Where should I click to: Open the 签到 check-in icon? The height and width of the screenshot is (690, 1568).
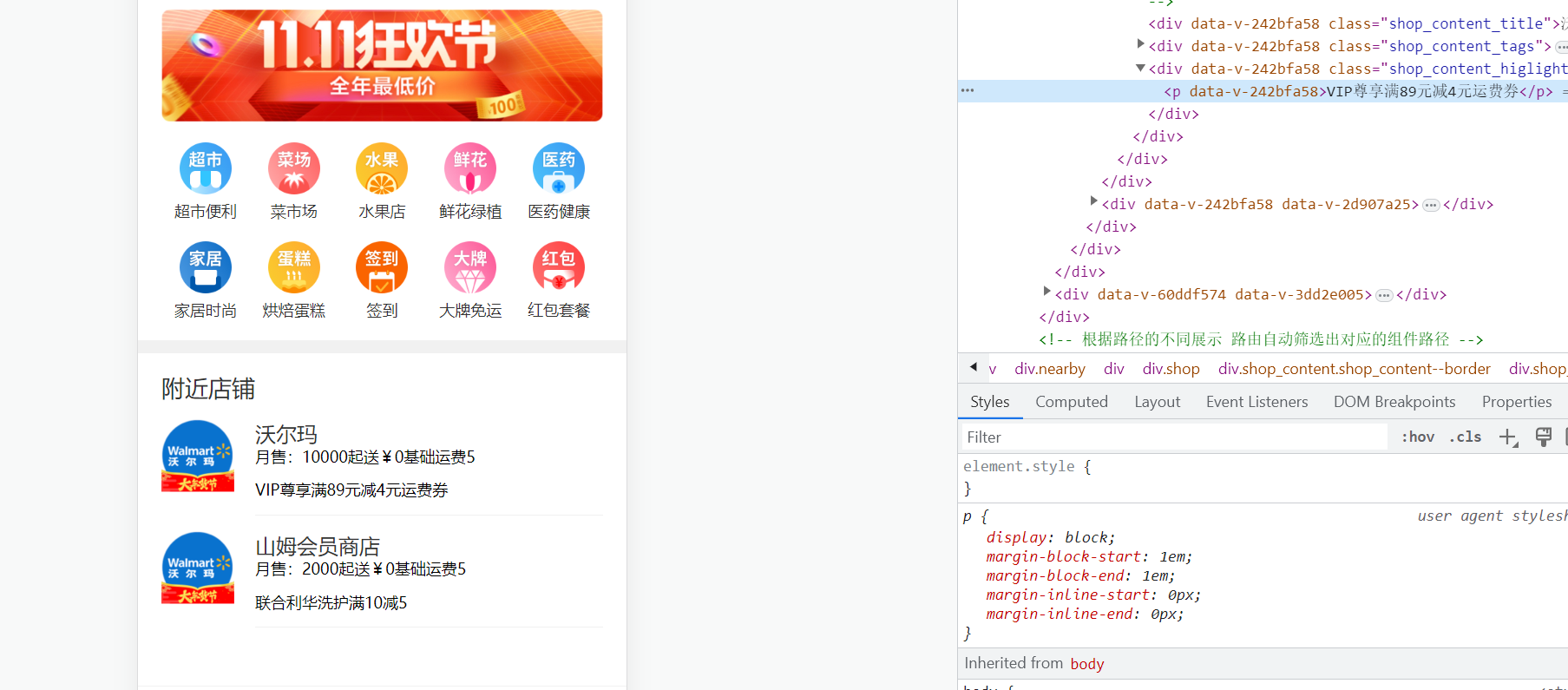(x=382, y=267)
